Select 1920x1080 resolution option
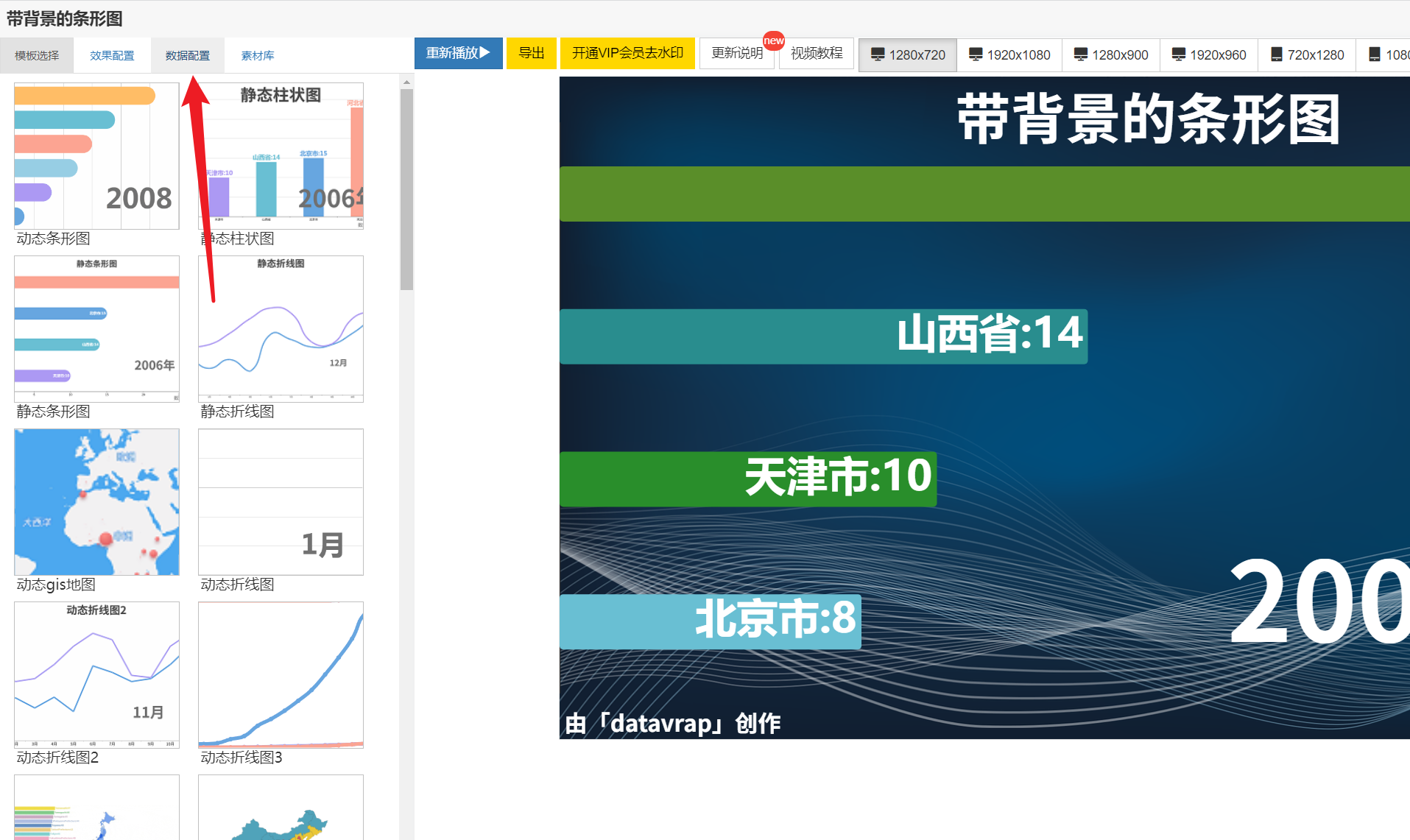 point(1009,55)
